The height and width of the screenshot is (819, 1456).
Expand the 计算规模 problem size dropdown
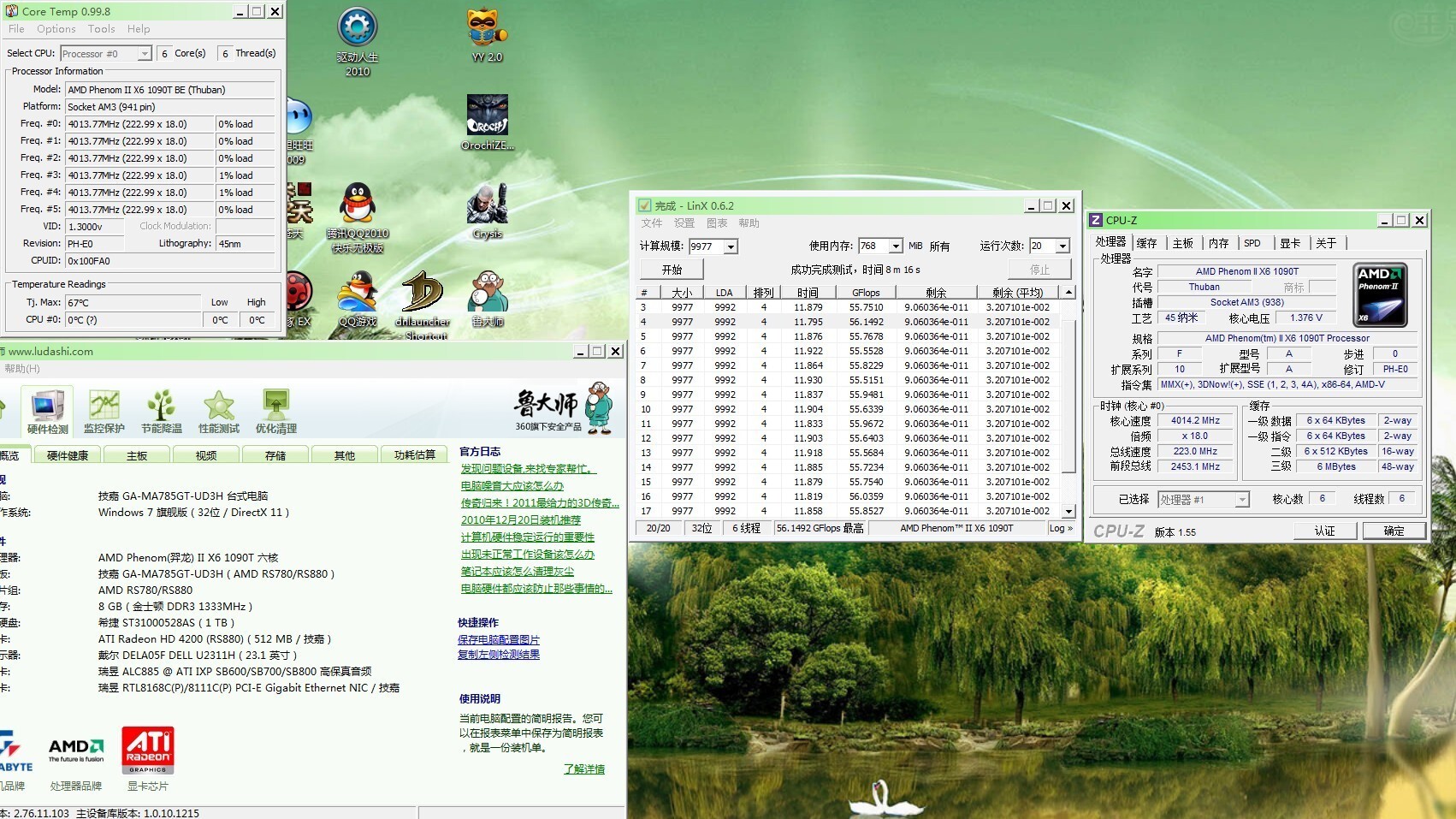(731, 246)
